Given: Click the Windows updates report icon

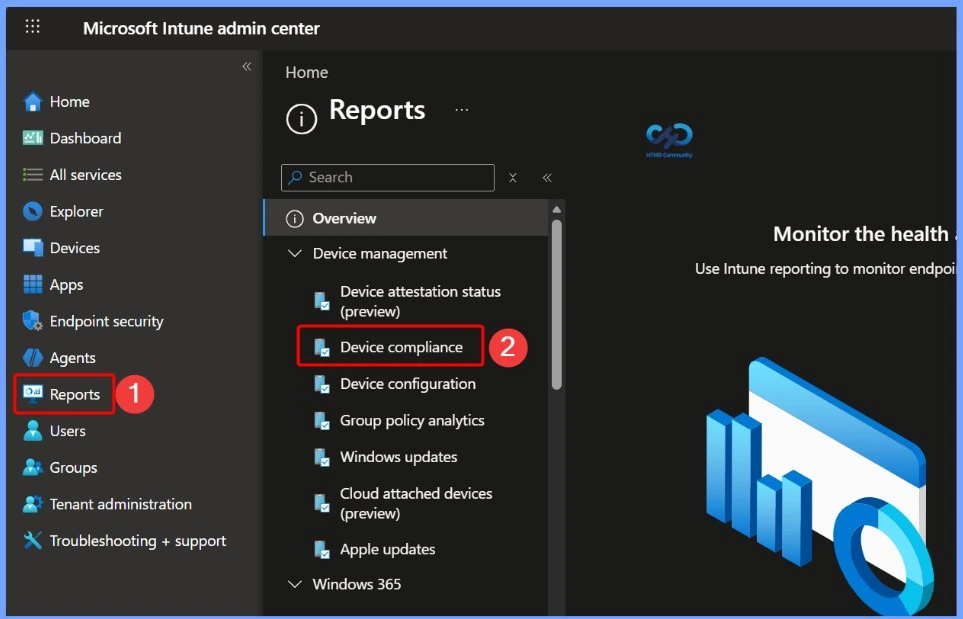Looking at the screenshot, I should click(322, 457).
